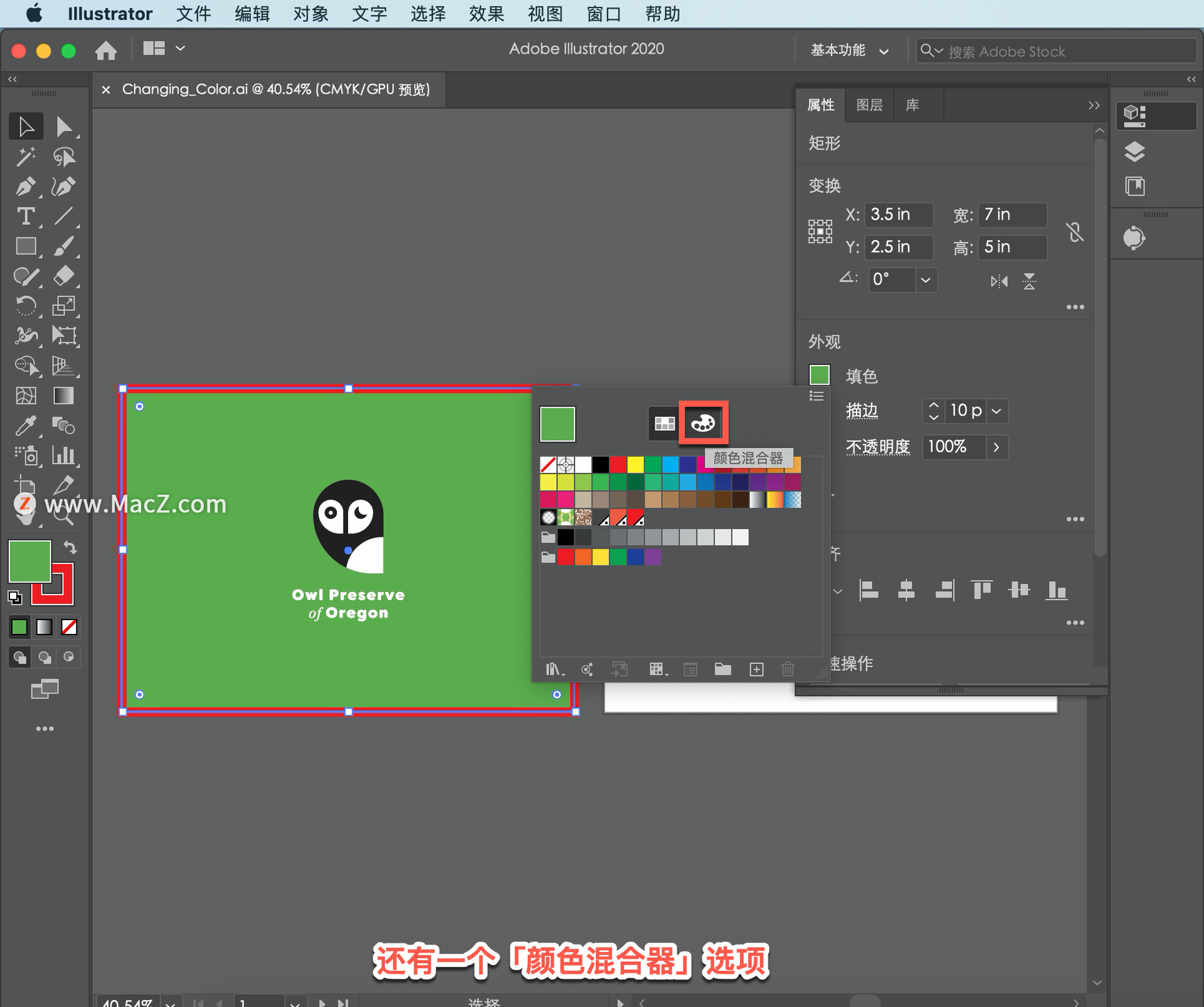This screenshot has width=1204, height=1007.
Task: Click Swatch Libraries menu icon
Action: tap(553, 670)
